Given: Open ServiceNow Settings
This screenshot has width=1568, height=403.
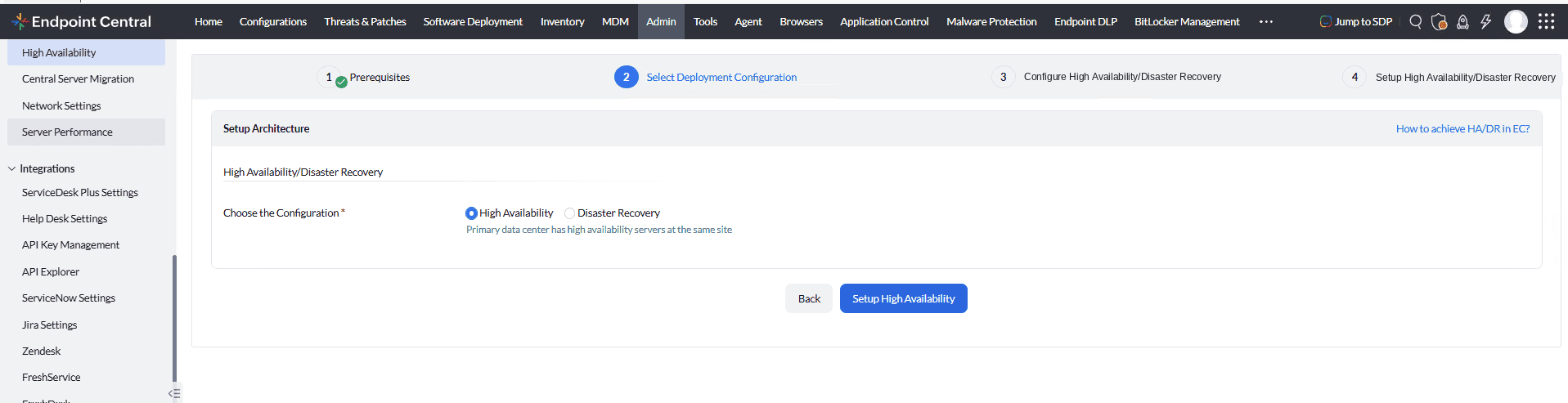Looking at the screenshot, I should [69, 298].
